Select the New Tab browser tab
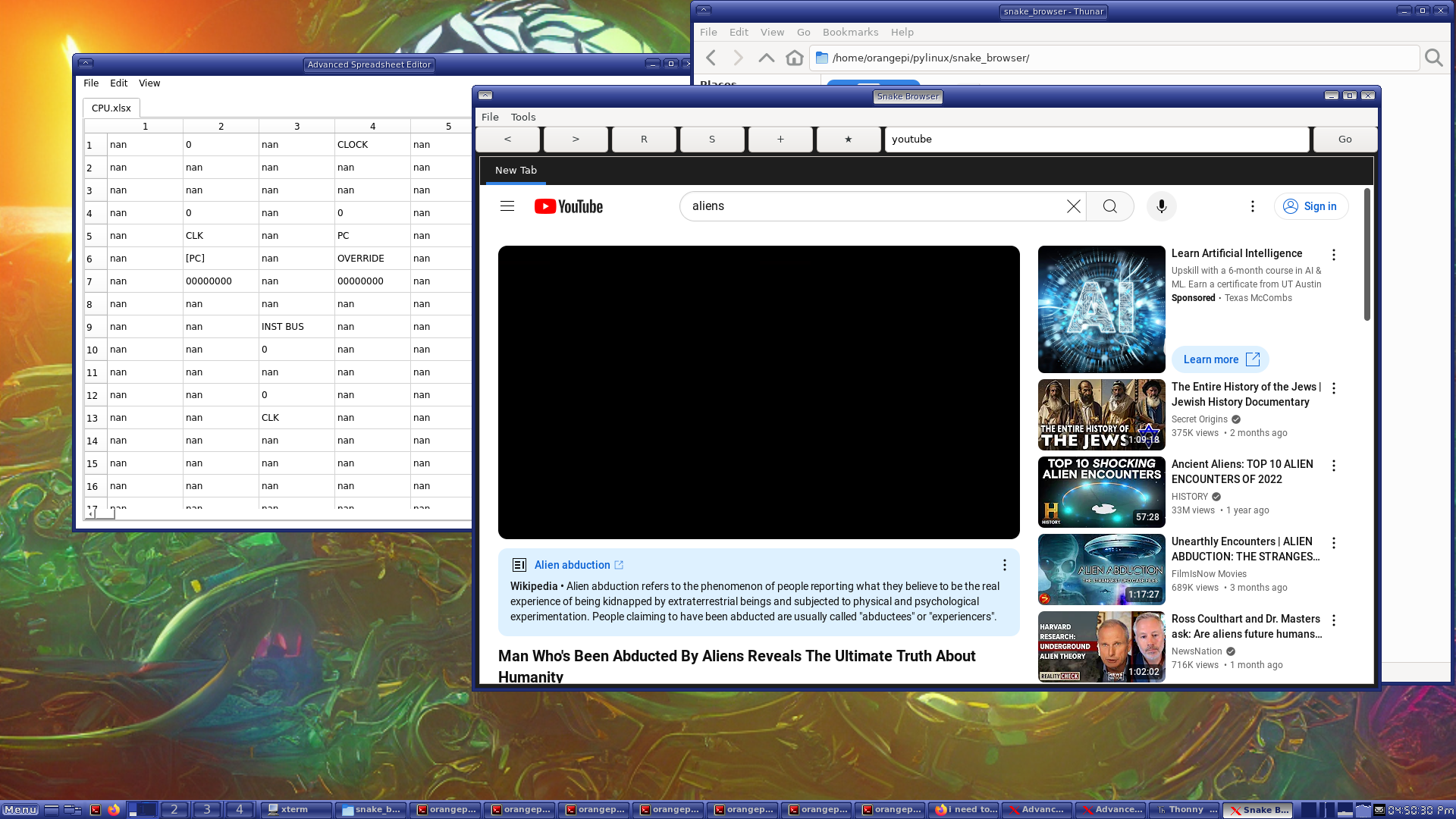The height and width of the screenshot is (819, 1456). [x=516, y=171]
